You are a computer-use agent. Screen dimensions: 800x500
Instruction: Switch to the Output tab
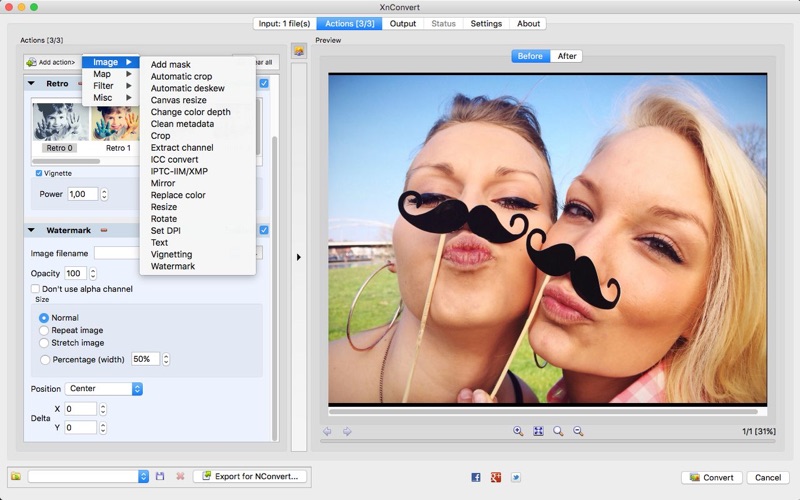pos(403,24)
